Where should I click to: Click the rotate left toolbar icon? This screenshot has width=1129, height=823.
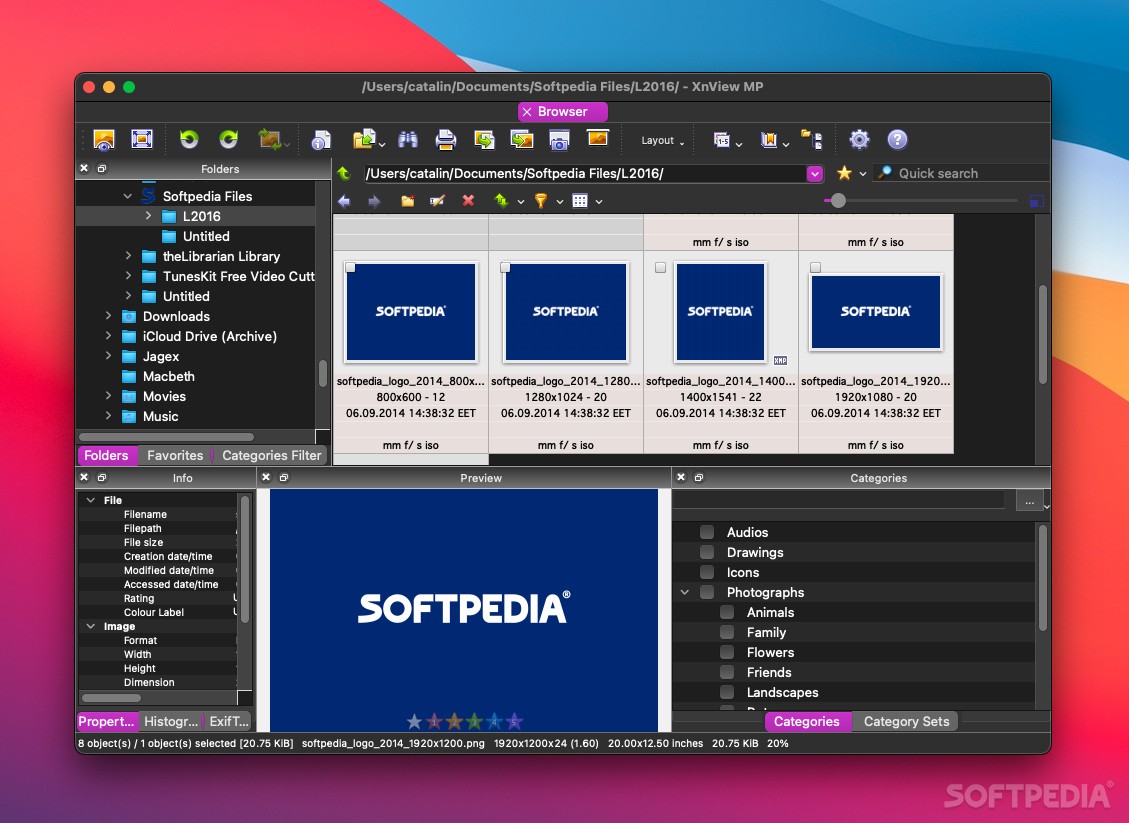click(x=189, y=140)
